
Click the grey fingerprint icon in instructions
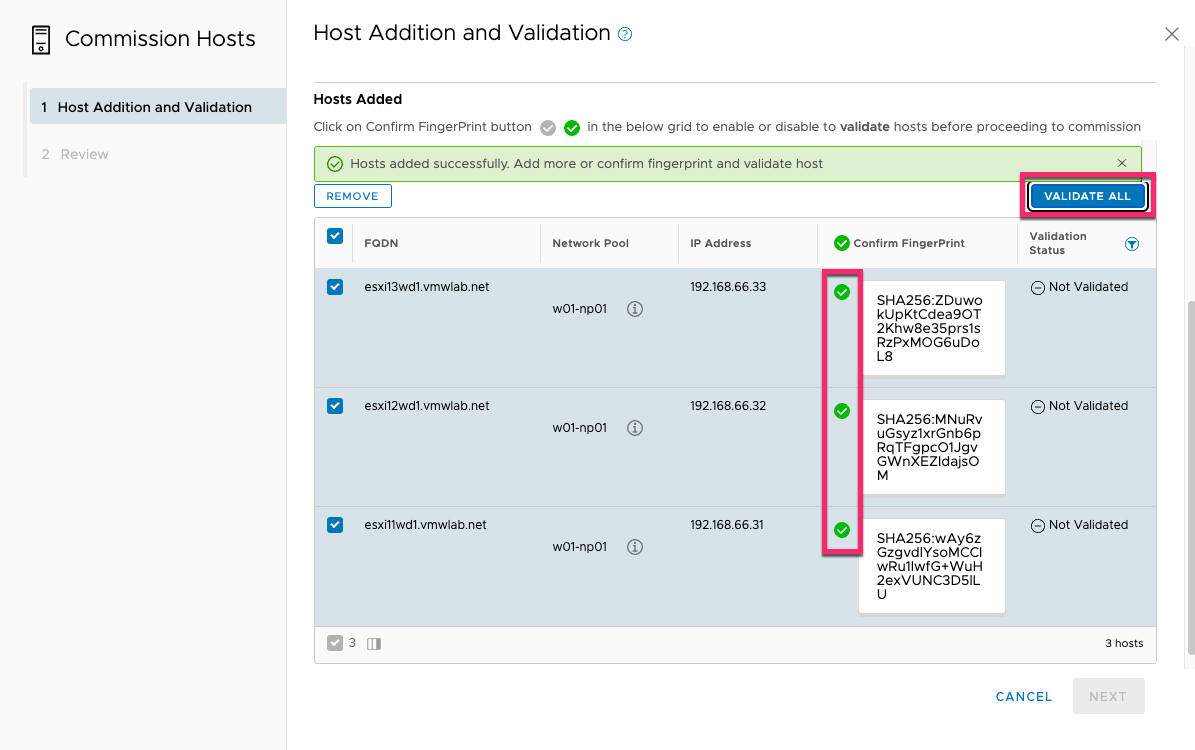[548, 128]
